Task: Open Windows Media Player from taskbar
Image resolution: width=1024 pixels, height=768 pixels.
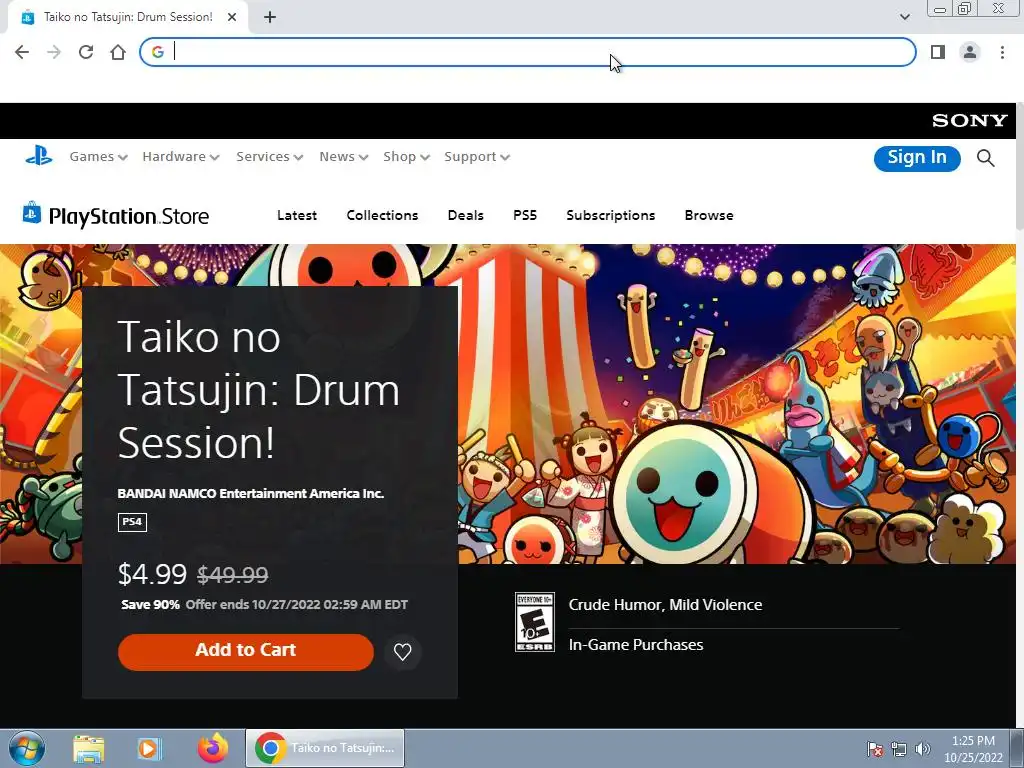Action: (150, 748)
